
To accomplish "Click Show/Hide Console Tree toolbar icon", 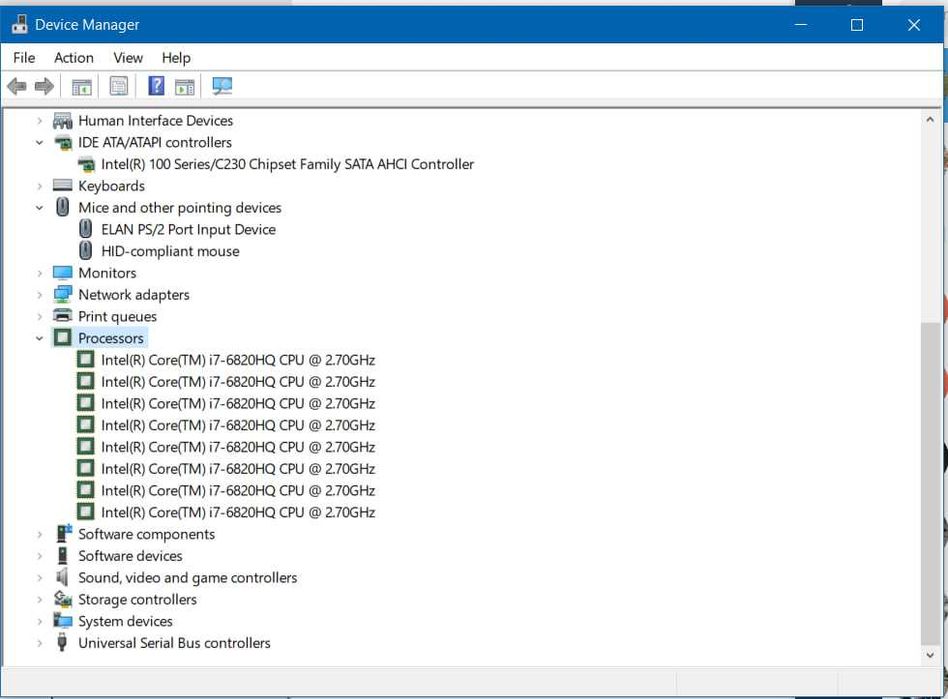I will point(82,86).
